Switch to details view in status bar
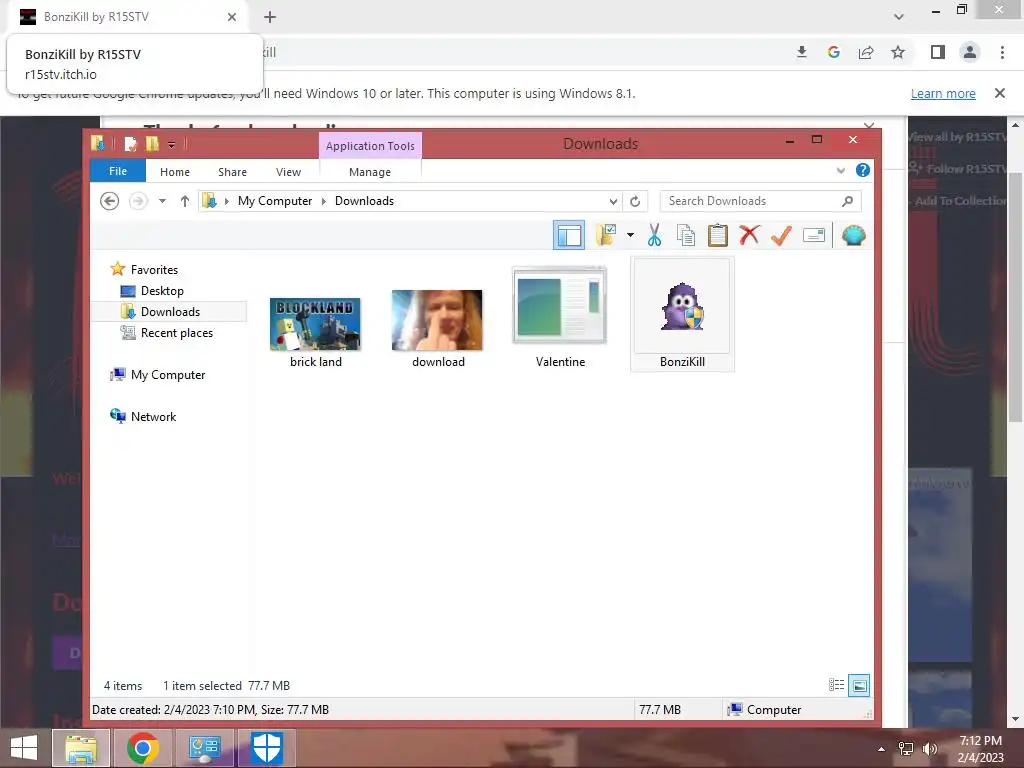 tap(837, 685)
